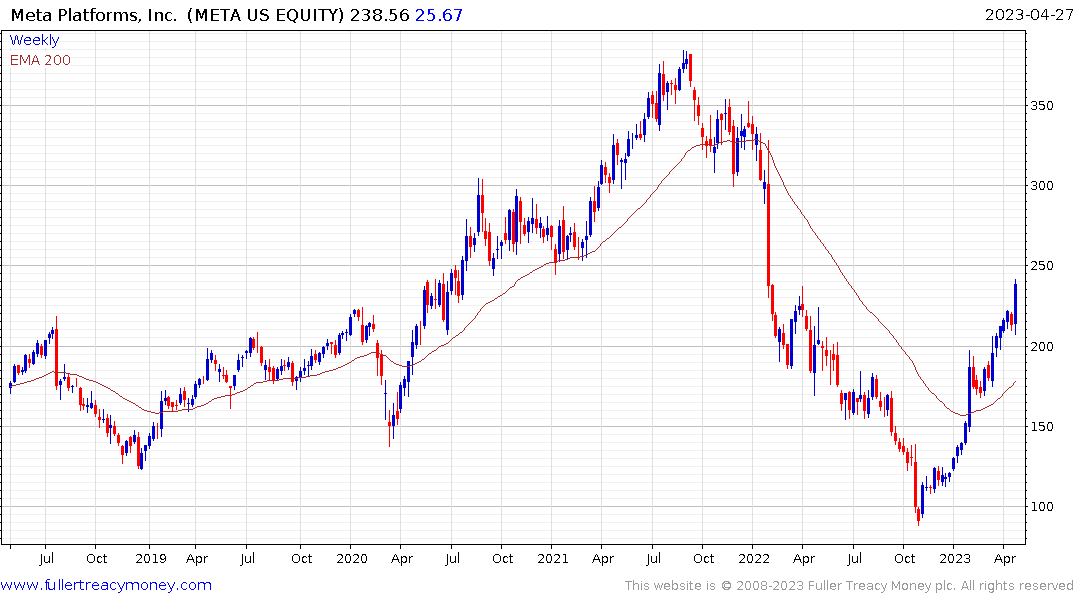Click the '(META US EQUITY)' ticker text
Viewport: 1075px width, 600px height.
[x=265, y=15]
